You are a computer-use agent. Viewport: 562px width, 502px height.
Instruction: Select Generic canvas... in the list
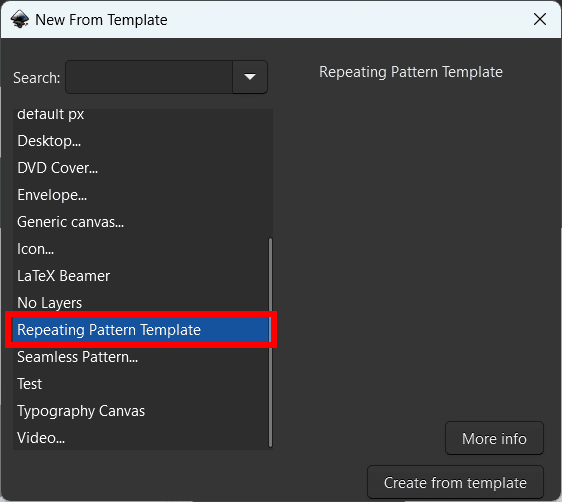141,222
